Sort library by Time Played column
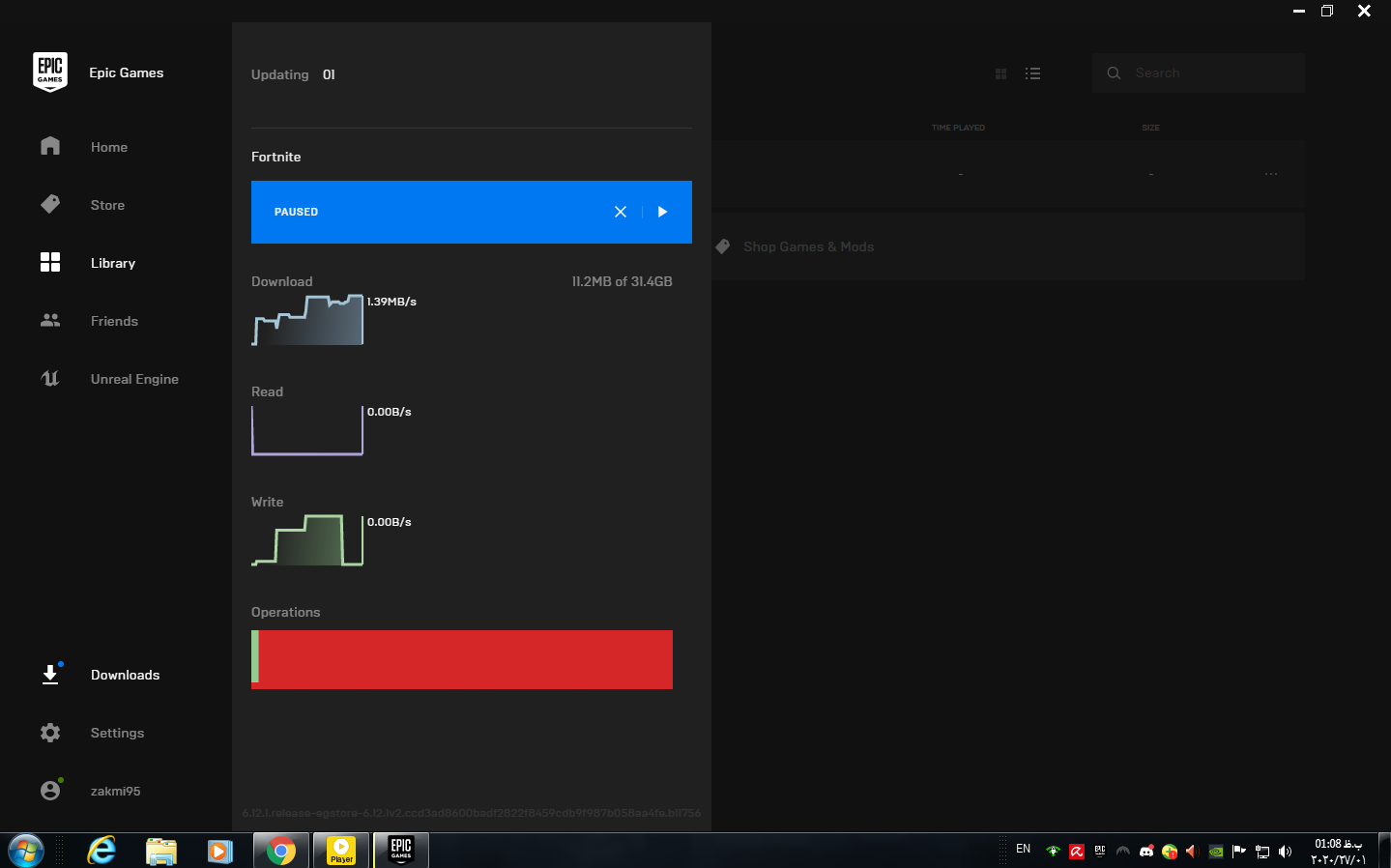This screenshot has height=868, width=1391. (x=958, y=128)
